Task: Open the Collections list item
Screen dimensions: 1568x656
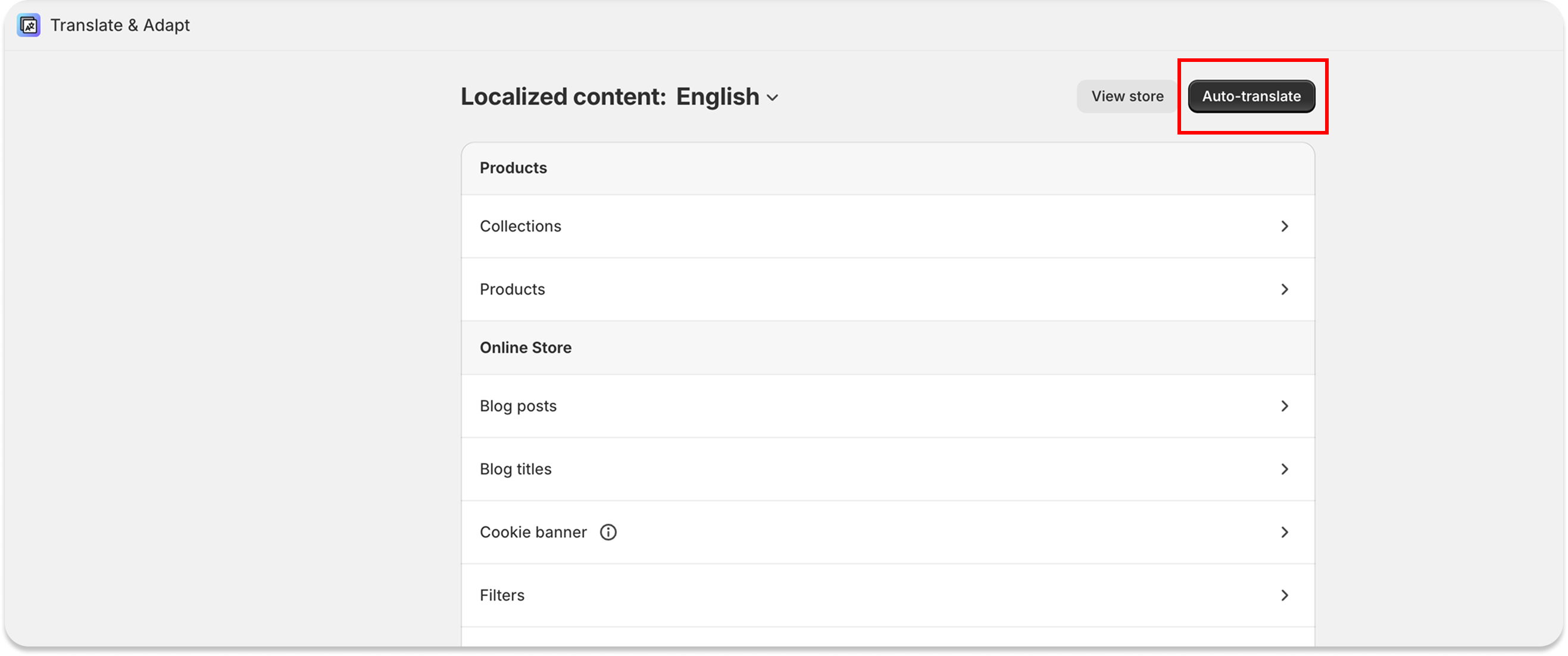Action: click(x=520, y=226)
